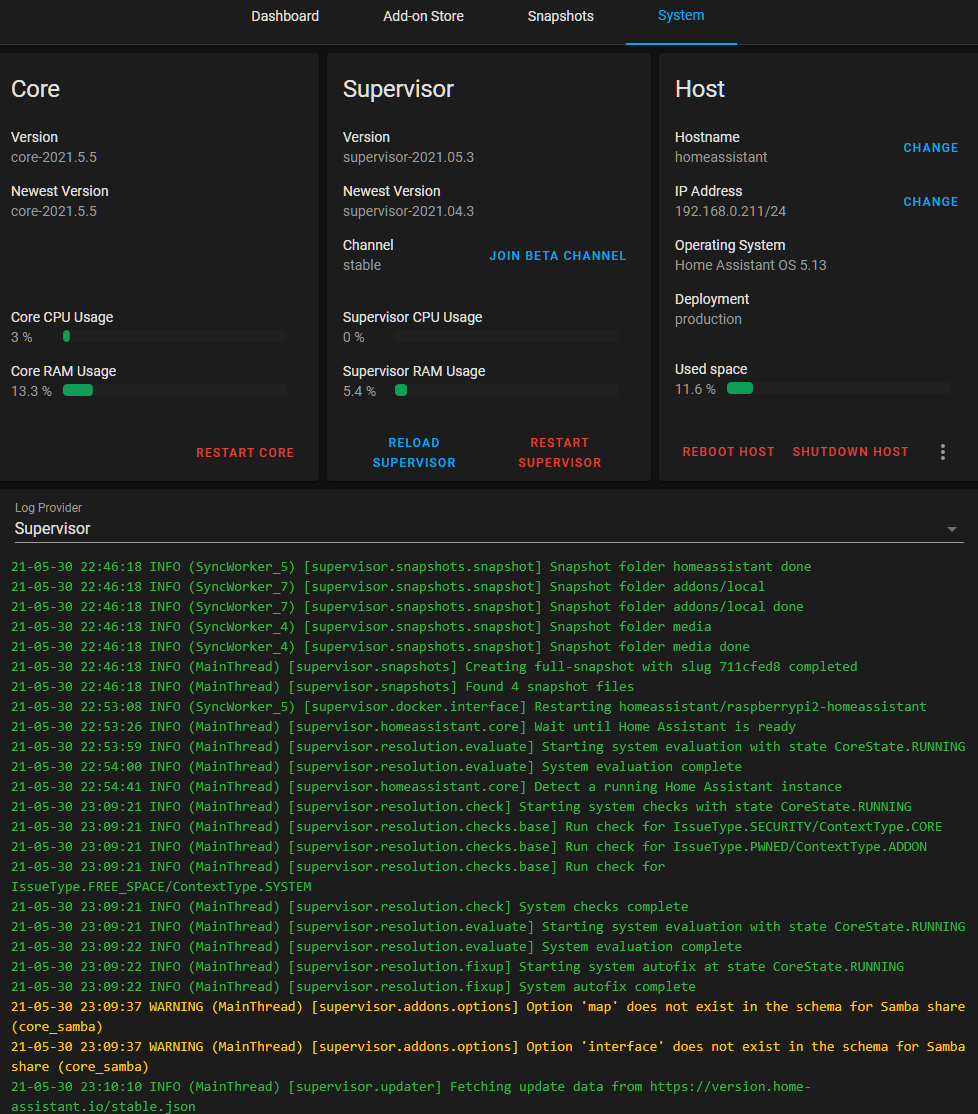
Task: Click RESTART CORE button
Action: click(245, 453)
